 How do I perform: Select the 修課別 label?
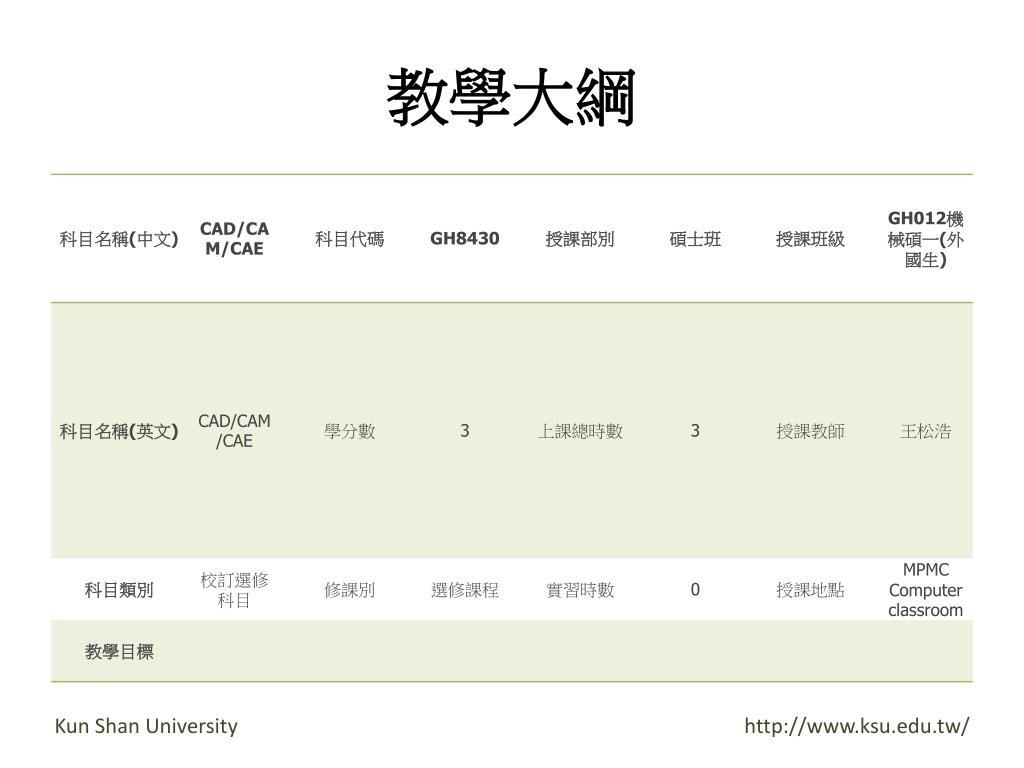click(x=349, y=590)
